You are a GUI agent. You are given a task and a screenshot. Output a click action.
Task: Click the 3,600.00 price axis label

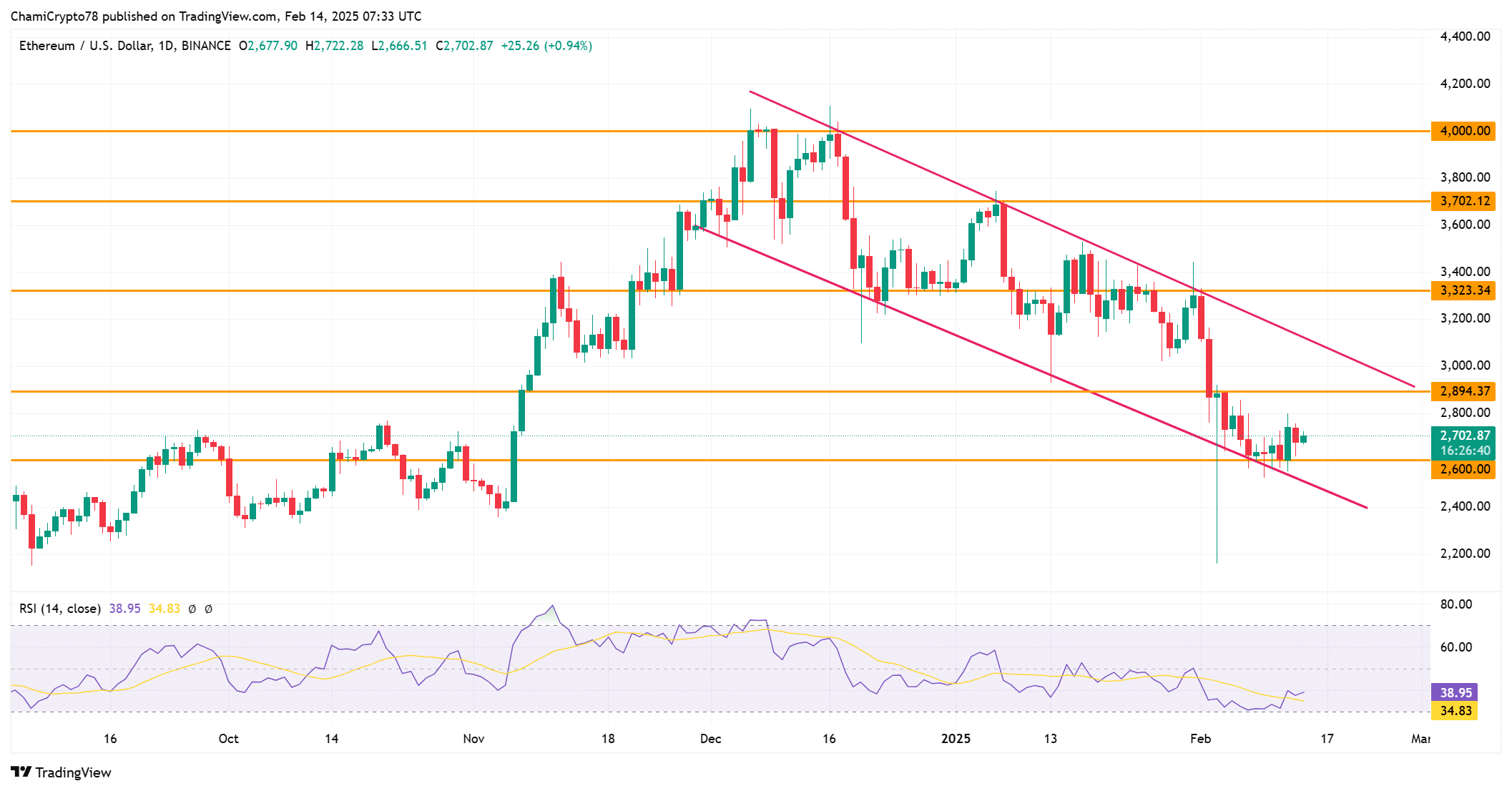[x=1465, y=225]
